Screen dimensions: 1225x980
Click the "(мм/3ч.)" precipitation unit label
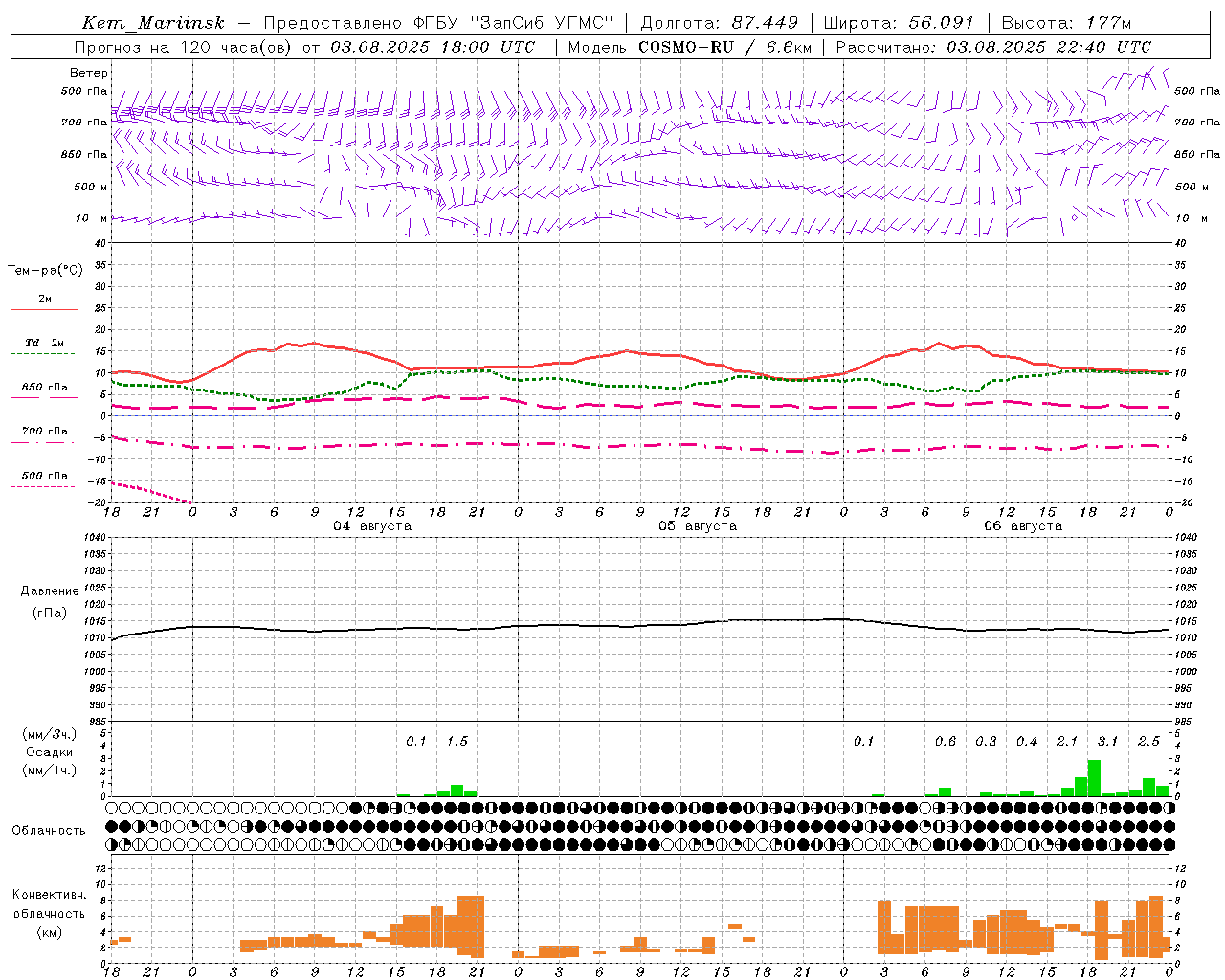(x=49, y=734)
